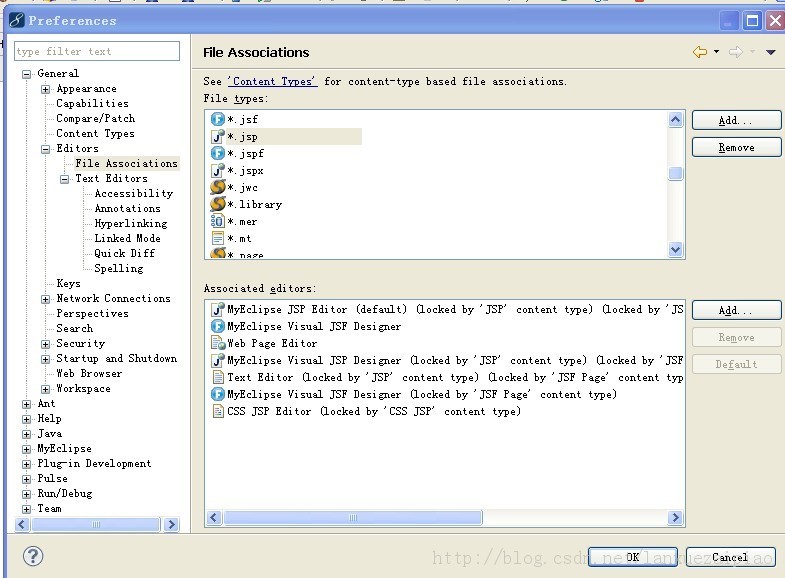The height and width of the screenshot is (578, 785).
Task: Open Hyperlinking preference page
Action: point(131,224)
